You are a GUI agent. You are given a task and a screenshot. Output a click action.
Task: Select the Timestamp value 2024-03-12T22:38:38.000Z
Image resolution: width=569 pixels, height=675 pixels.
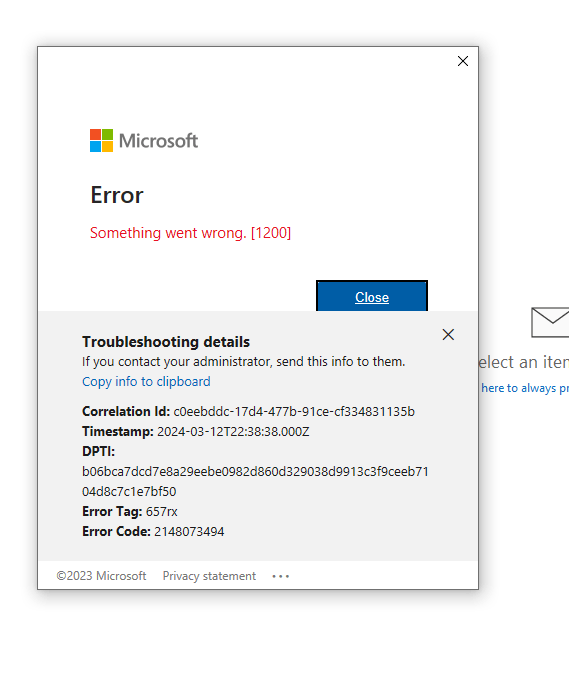[233, 432]
